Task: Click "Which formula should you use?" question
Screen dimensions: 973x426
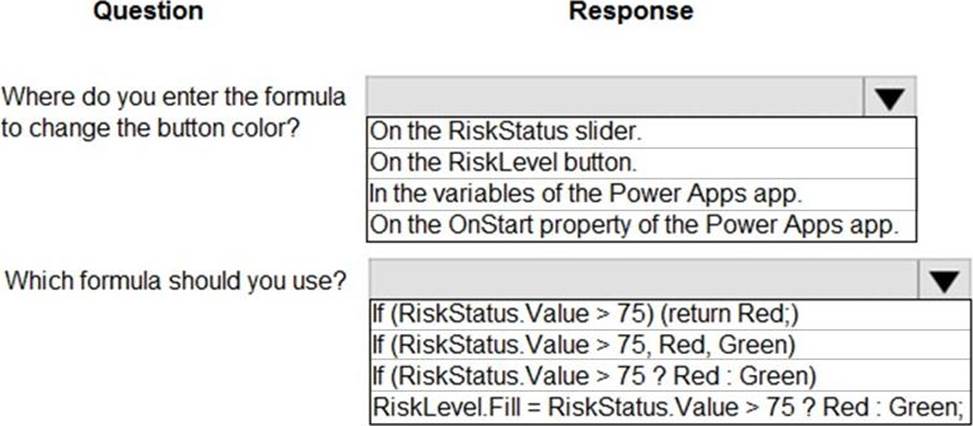Action: (x=176, y=281)
